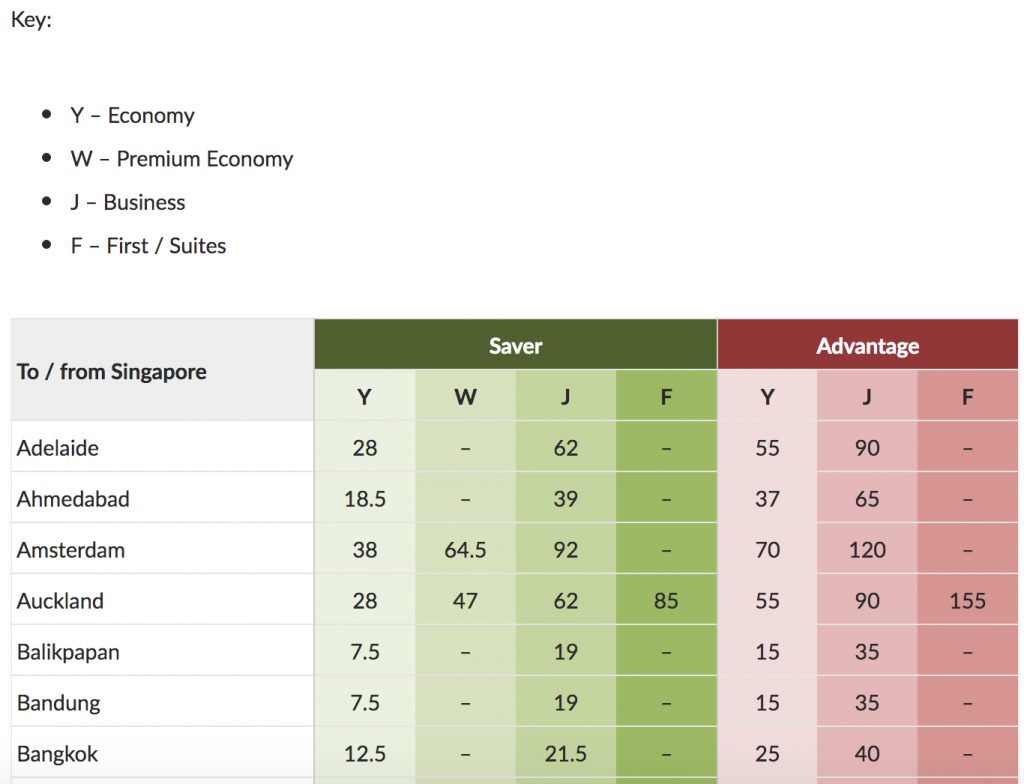Image resolution: width=1024 pixels, height=784 pixels.
Task: Click the Saver column group header
Action: pos(515,346)
